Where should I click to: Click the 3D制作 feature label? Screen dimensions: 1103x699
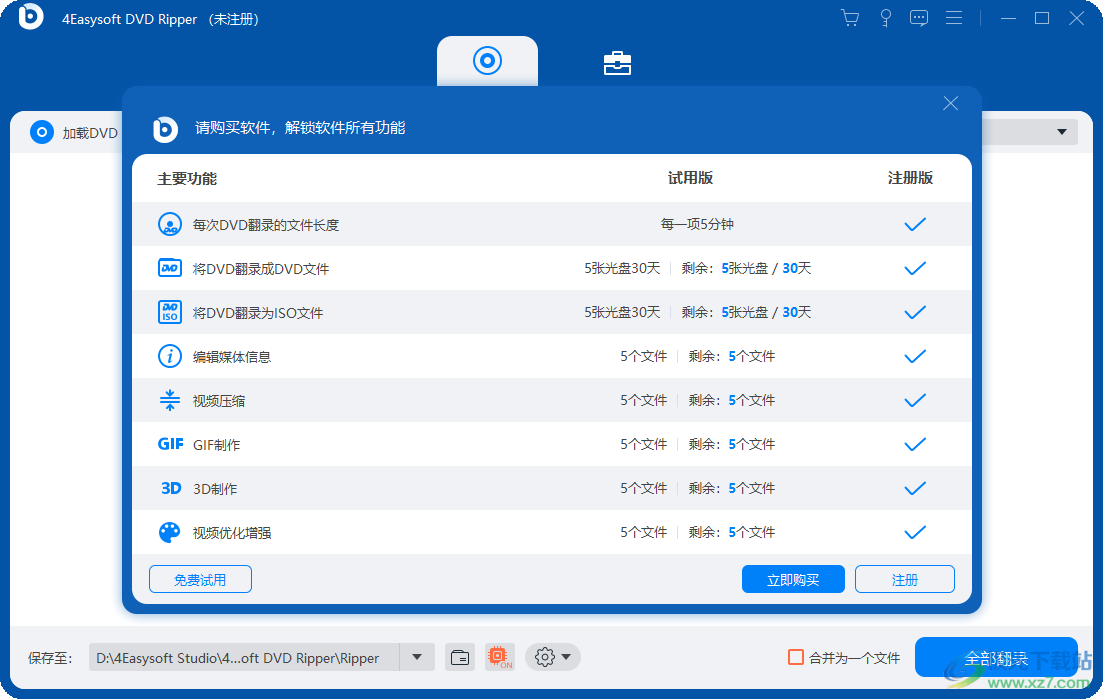pos(215,489)
